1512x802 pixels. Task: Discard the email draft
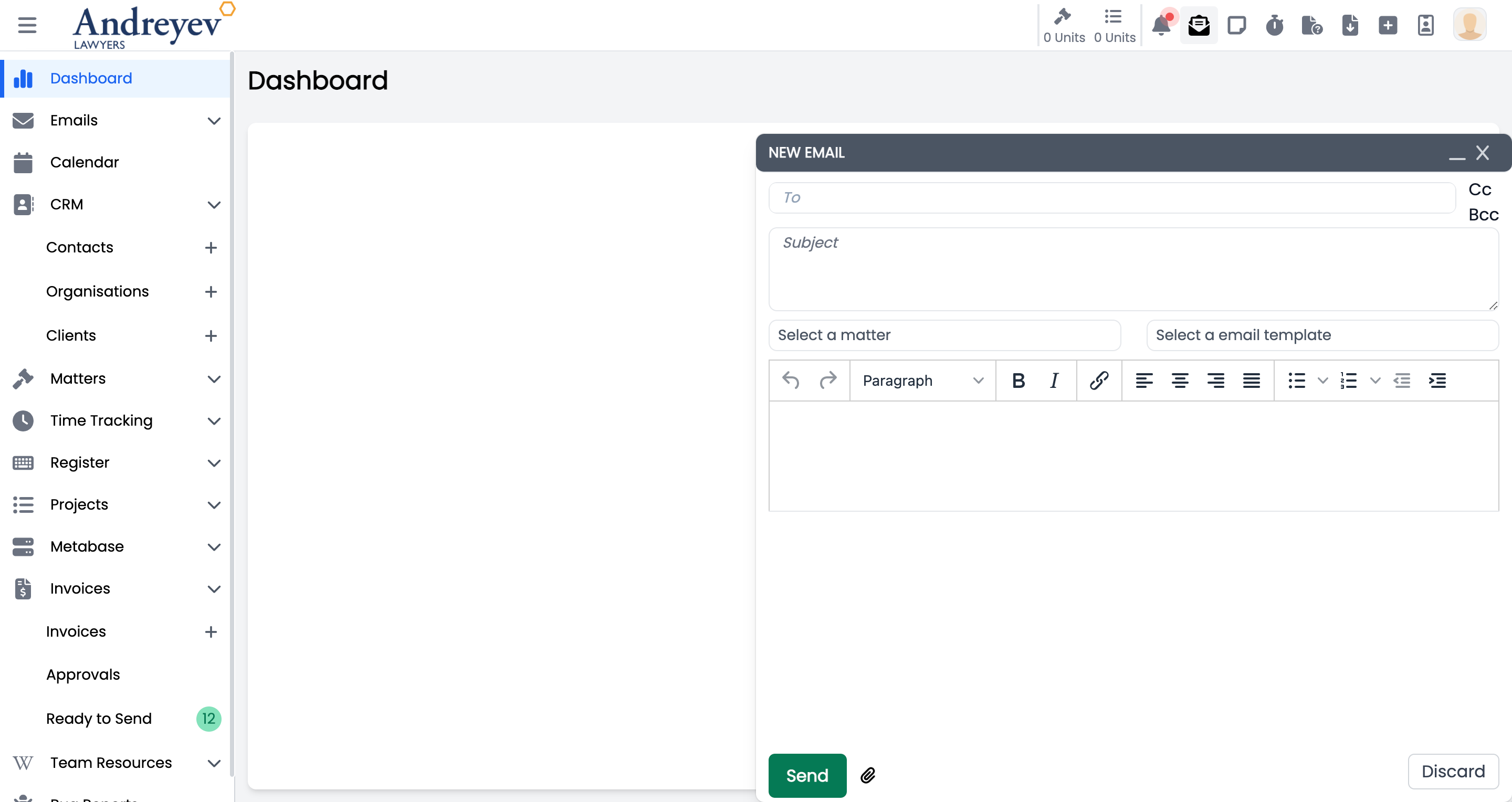pos(1453,772)
